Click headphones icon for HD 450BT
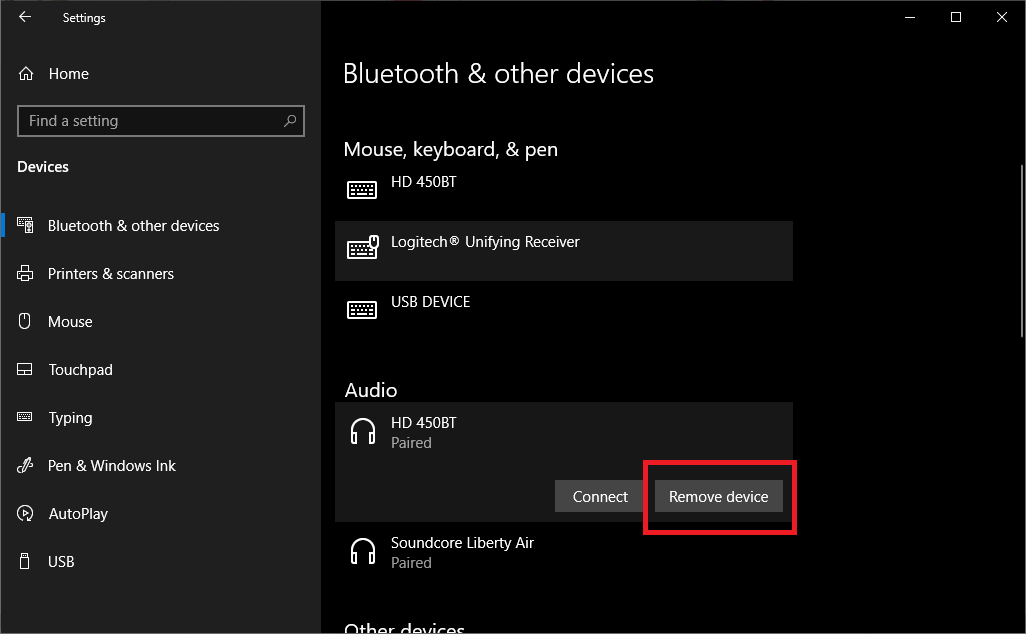Image resolution: width=1026 pixels, height=634 pixels. (363, 432)
